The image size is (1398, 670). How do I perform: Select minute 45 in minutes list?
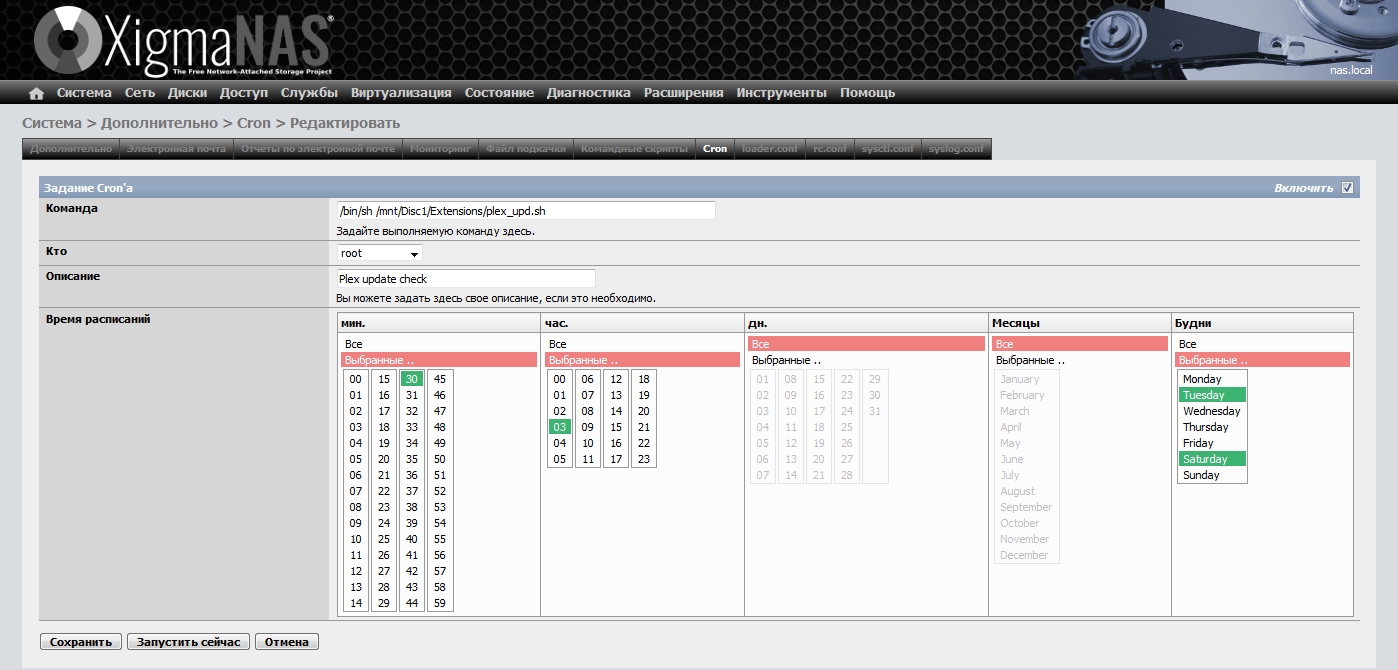(440, 379)
